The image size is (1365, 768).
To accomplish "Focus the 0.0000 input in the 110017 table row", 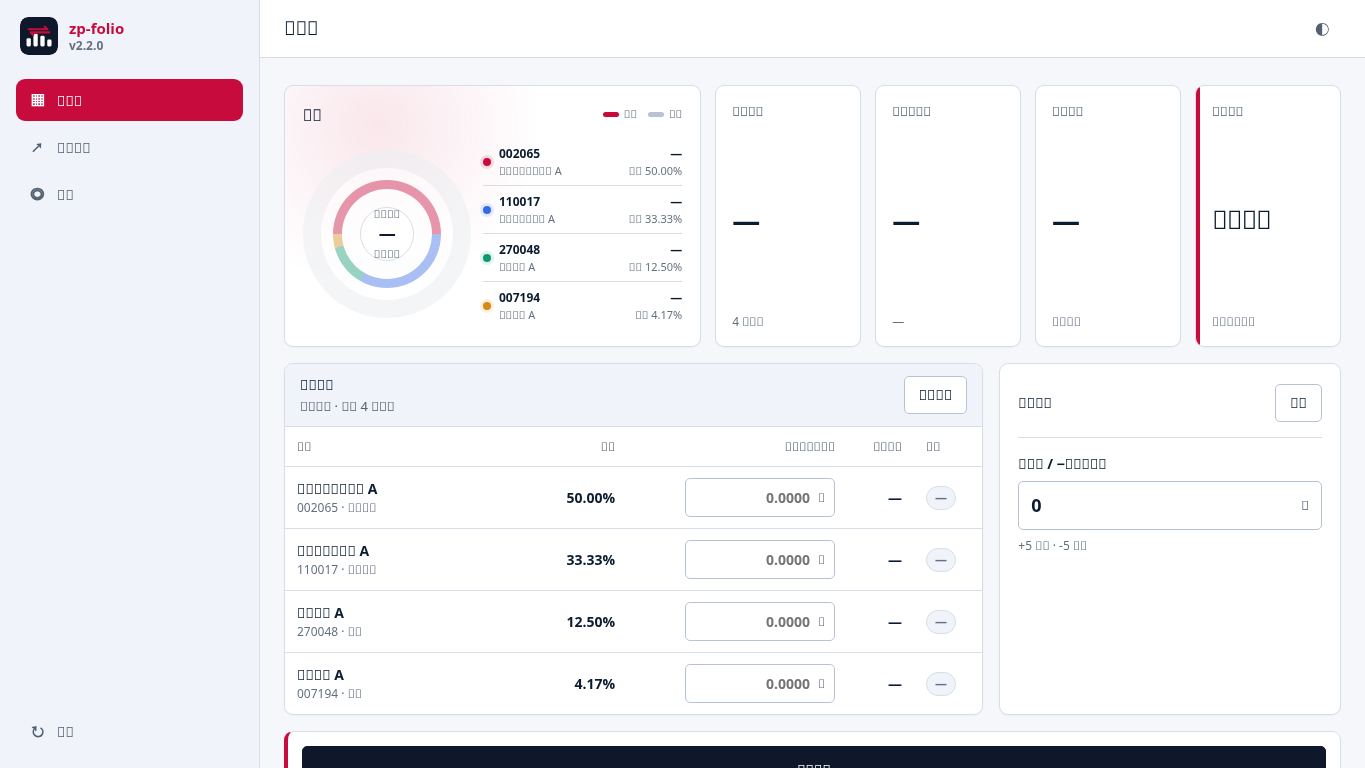I will tap(760, 560).
